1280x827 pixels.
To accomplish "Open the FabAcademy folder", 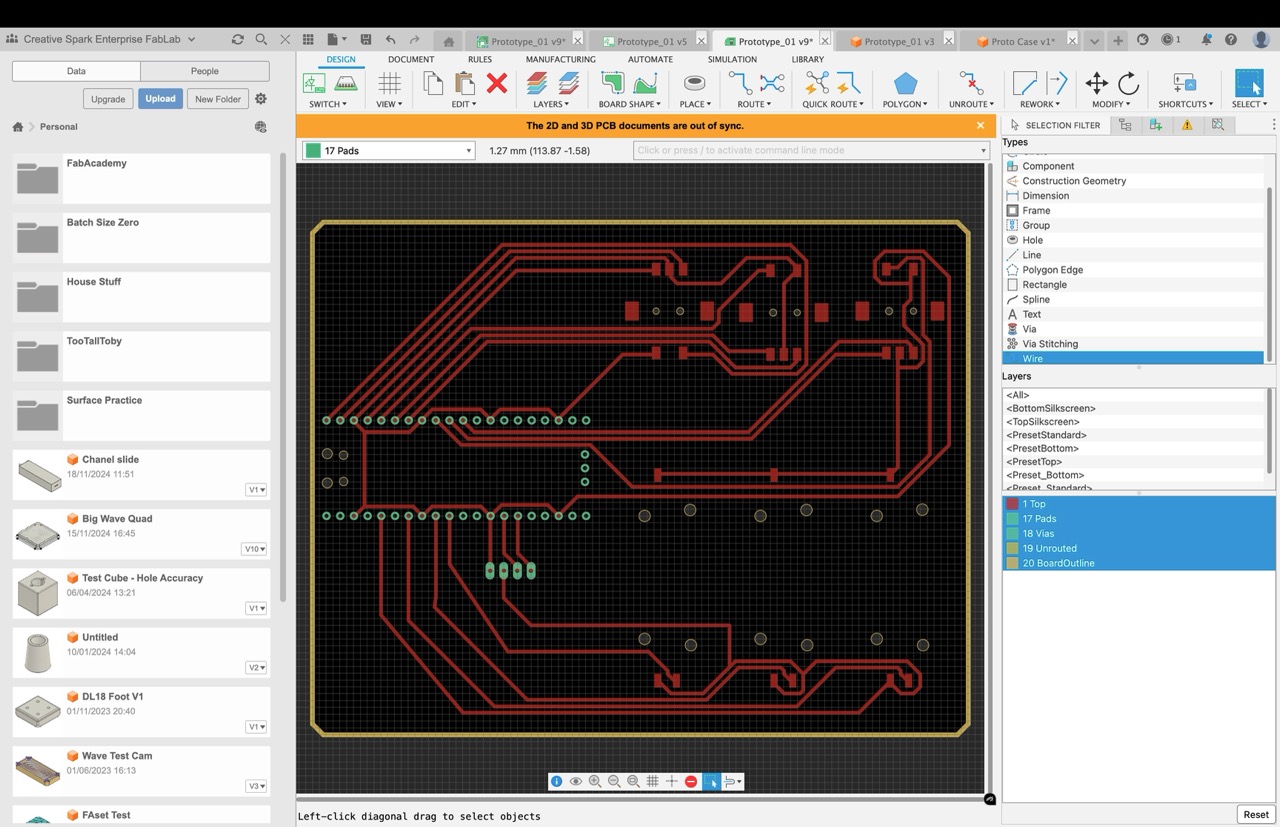I will tap(141, 178).
